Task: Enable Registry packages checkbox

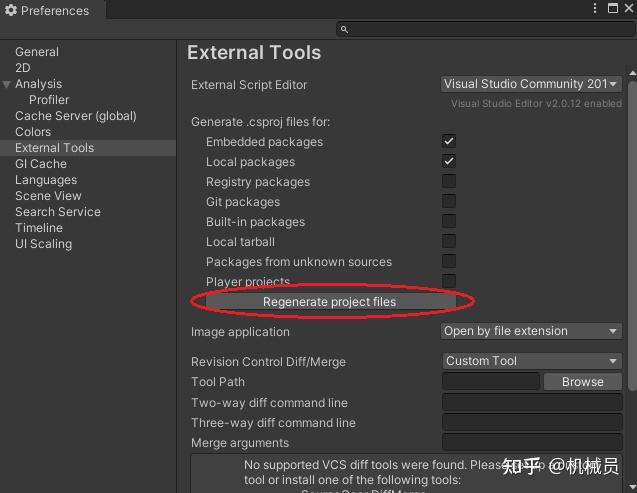Action: click(449, 181)
